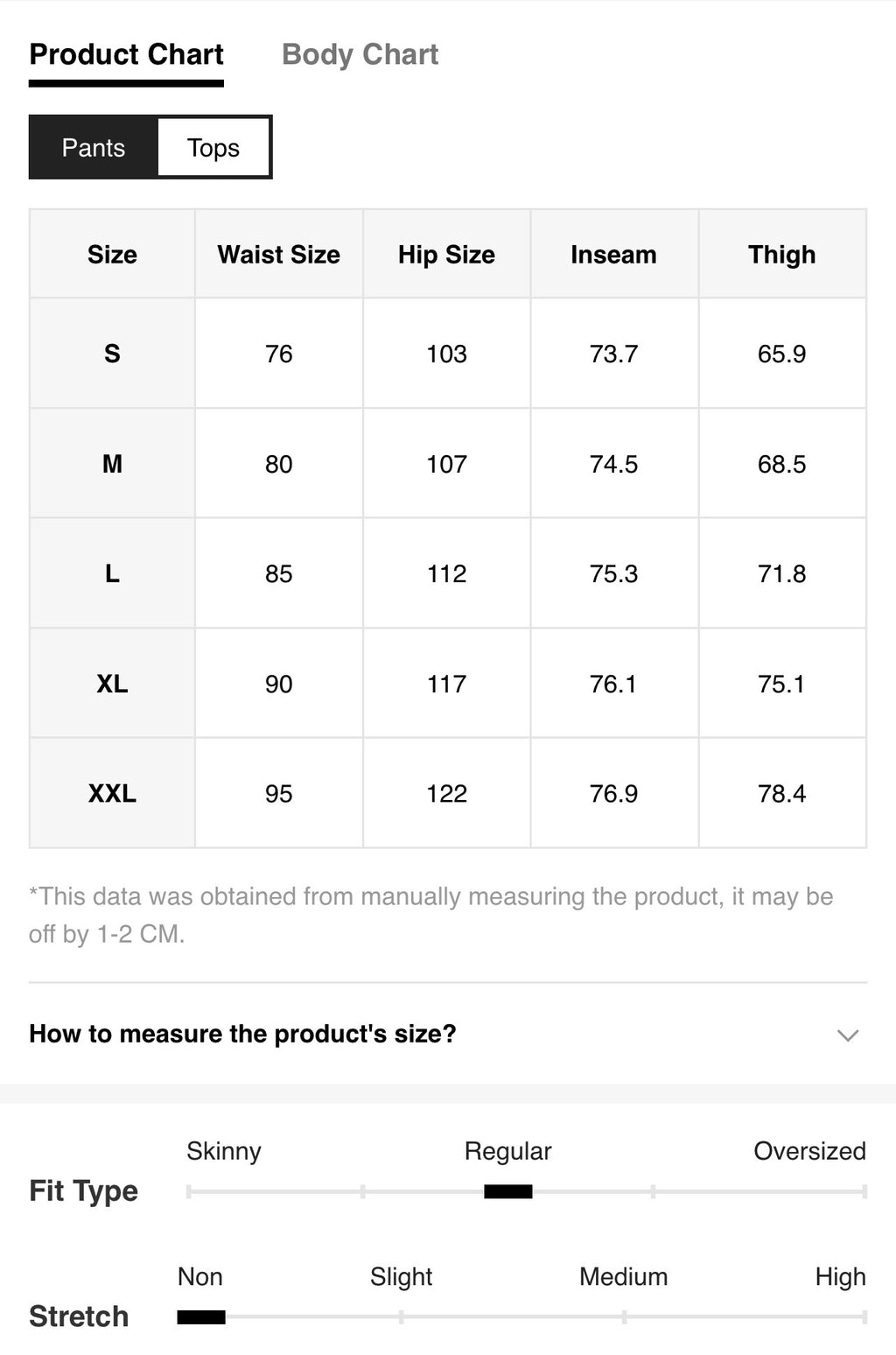Viewport: 896px width, 1355px height.
Task: Select the Product Chart tab
Action: (x=126, y=54)
